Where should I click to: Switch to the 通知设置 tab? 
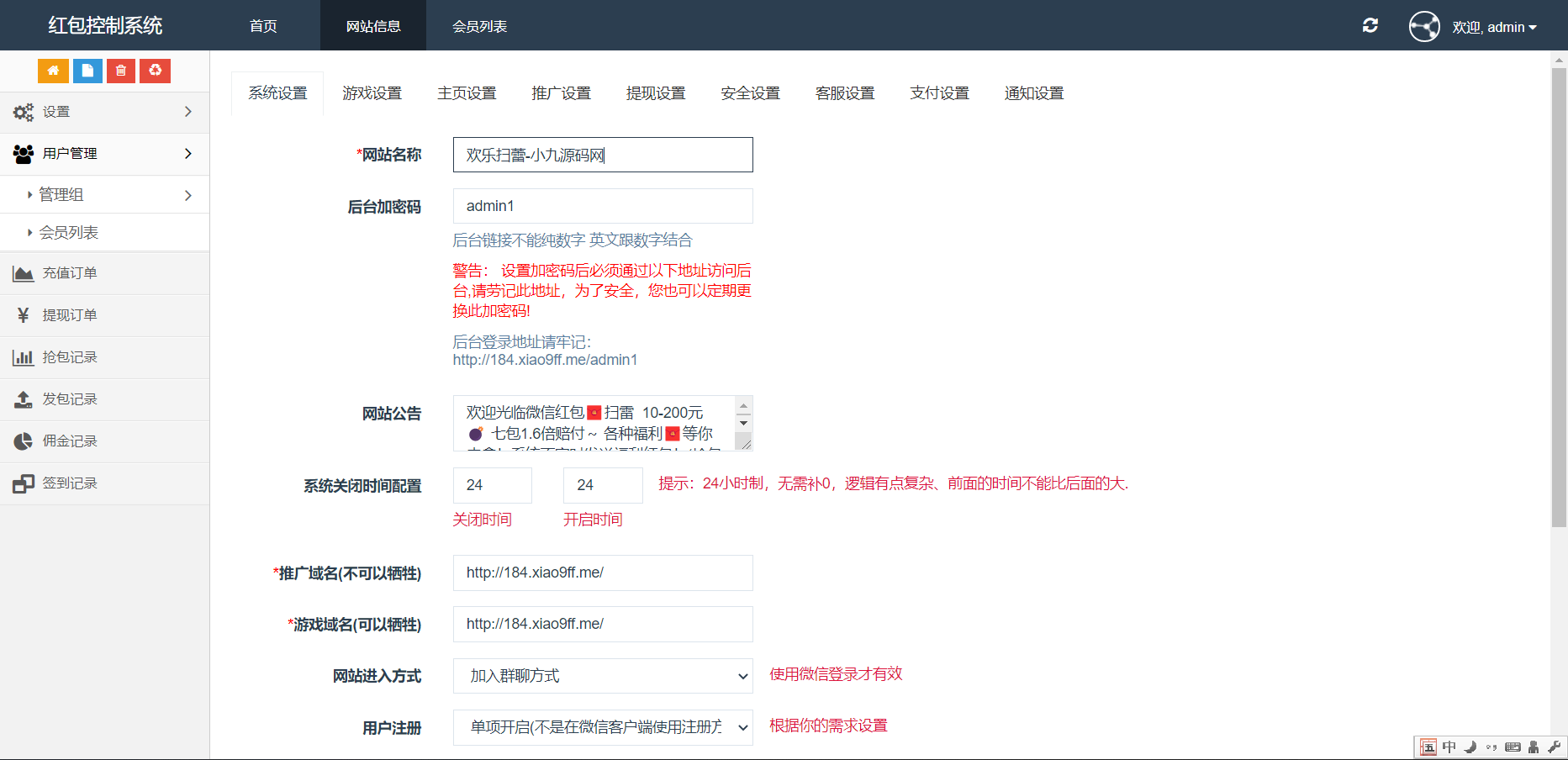1034,93
